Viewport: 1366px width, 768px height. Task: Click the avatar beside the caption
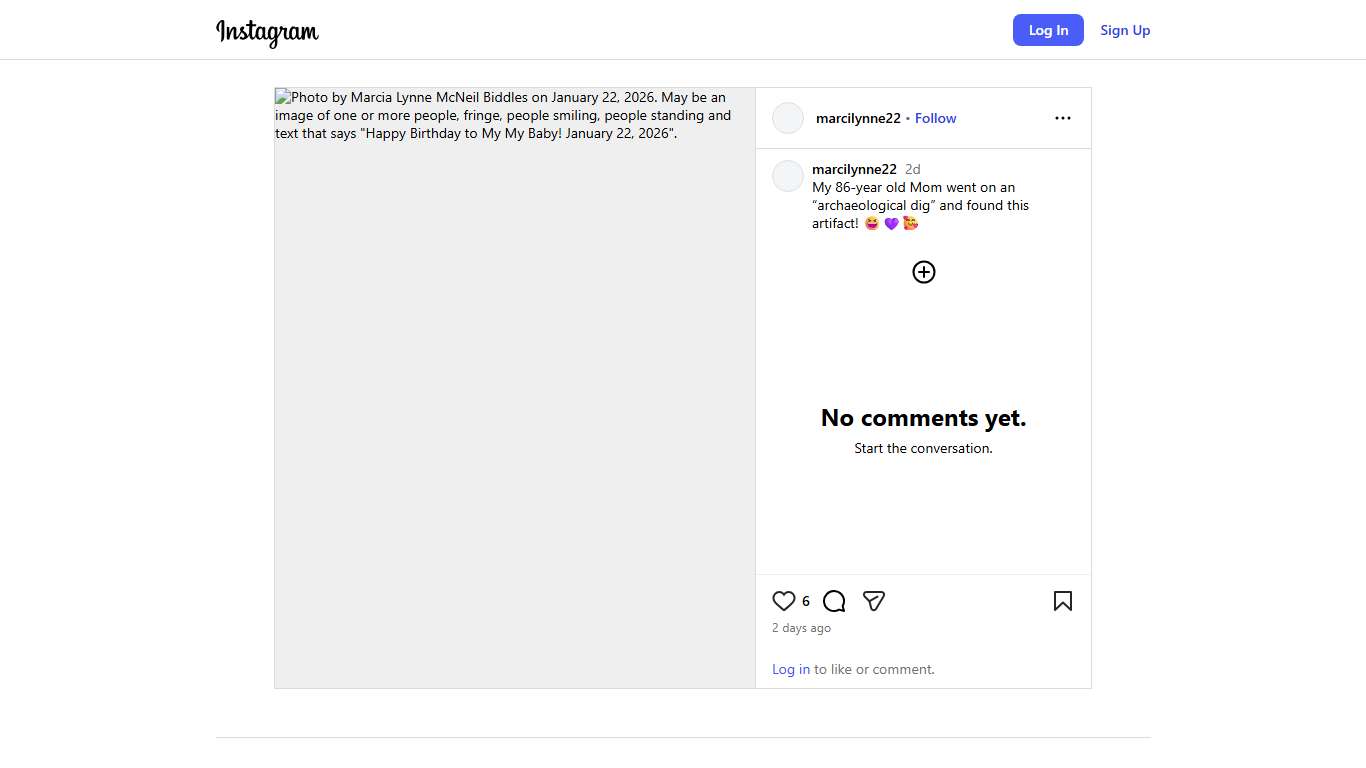(x=788, y=176)
